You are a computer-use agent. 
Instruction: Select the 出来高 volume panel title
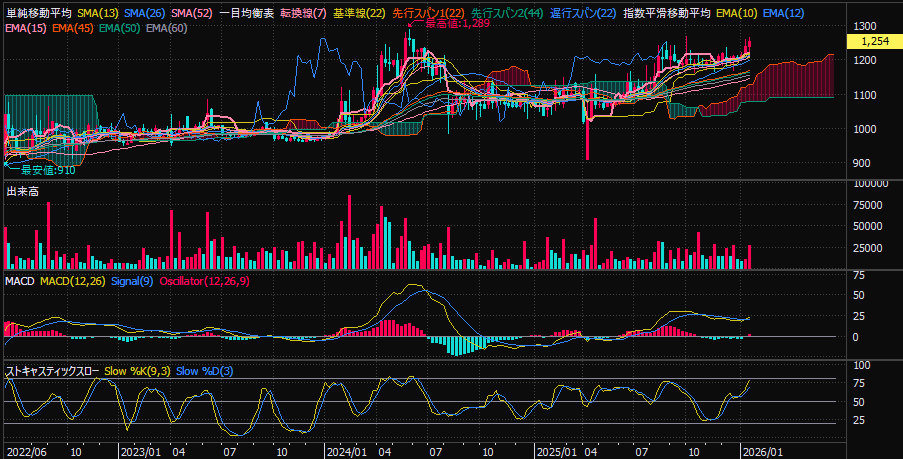pyautogui.click(x=22, y=190)
